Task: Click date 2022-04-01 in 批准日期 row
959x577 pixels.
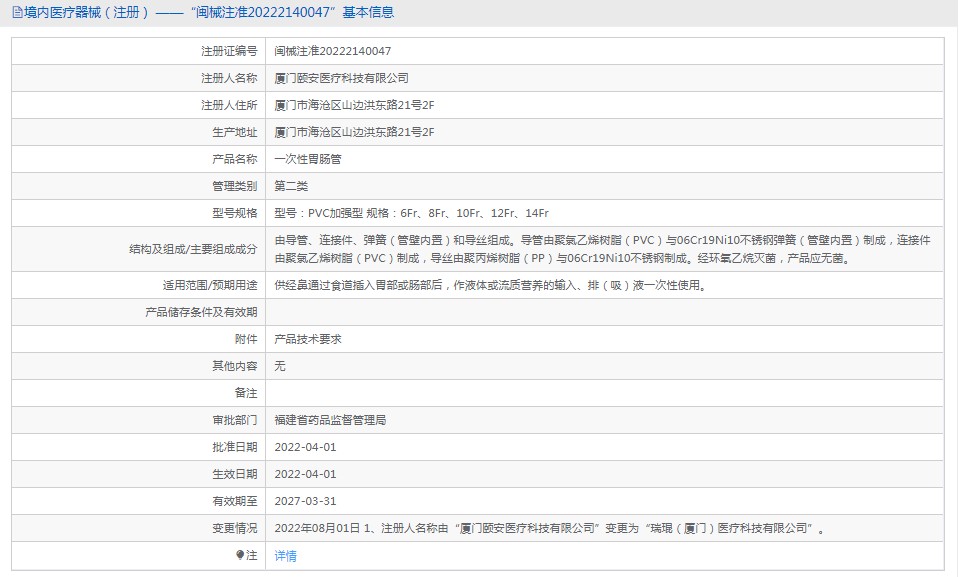Action: tap(305, 447)
